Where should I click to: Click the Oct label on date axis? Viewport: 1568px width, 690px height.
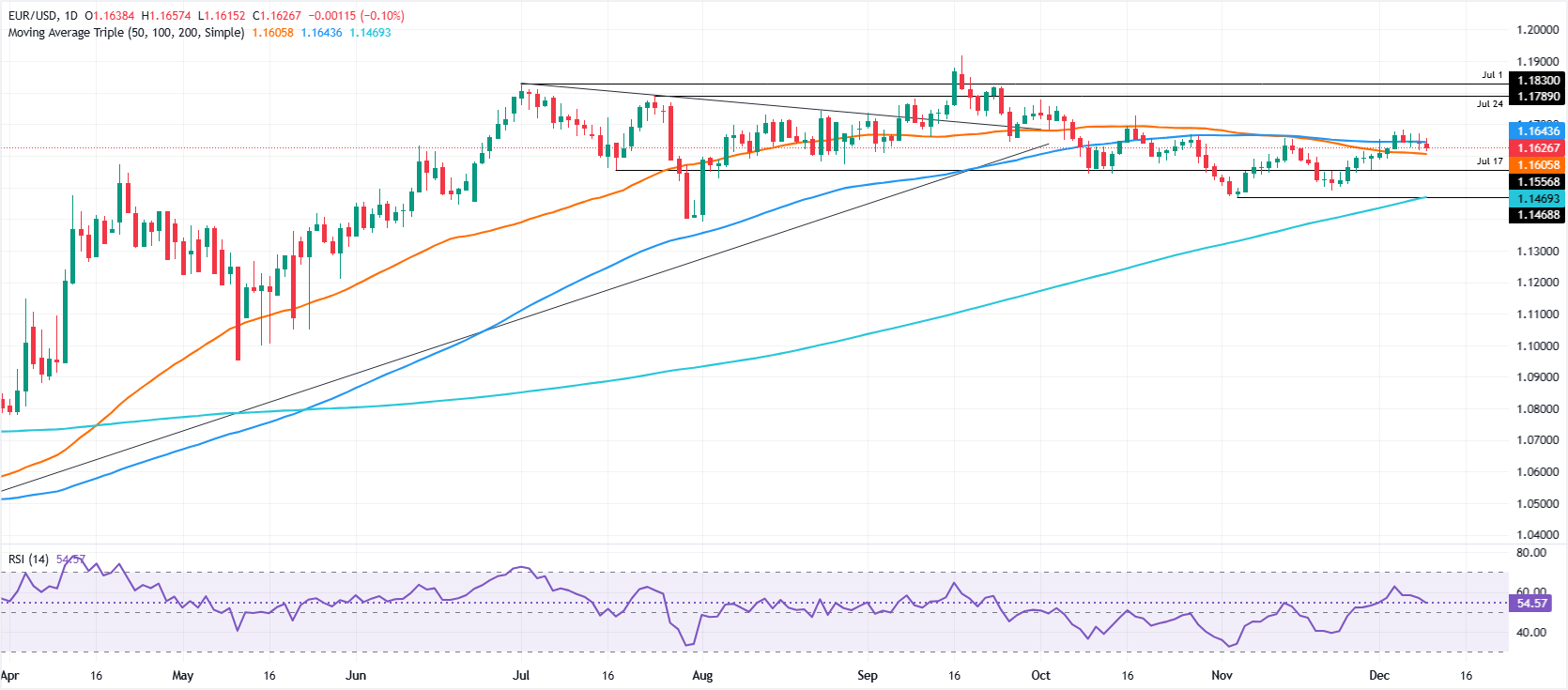pyautogui.click(x=1040, y=676)
